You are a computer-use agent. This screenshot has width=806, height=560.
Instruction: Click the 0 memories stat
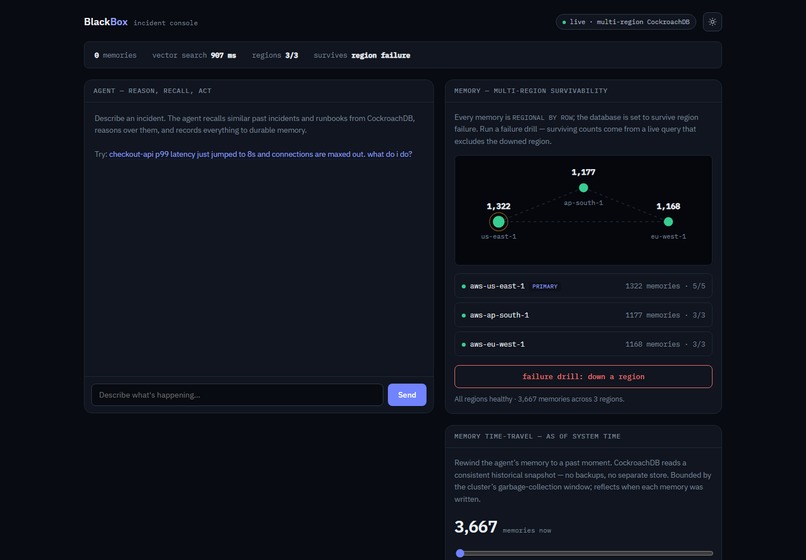point(115,55)
